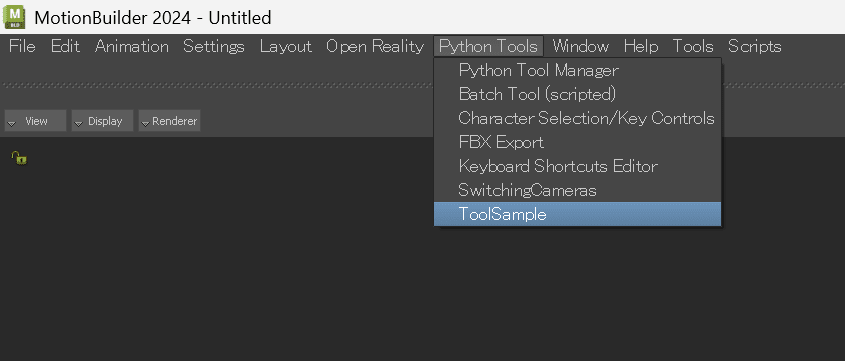The width and height of the screenshot is (845, 361).
Task: Select the highlighted ToolSample entry
Action: coord(577,214)
